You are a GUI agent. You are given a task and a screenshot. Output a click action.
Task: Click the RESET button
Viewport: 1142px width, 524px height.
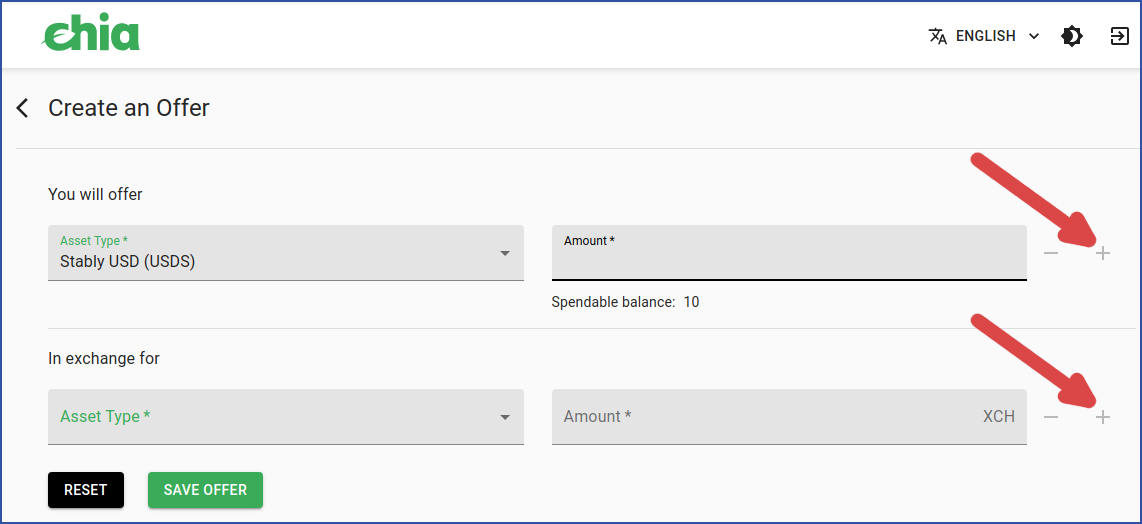tap(86, 490)
